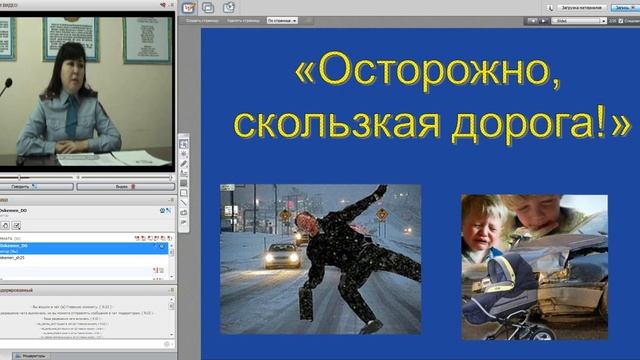Click the slipping man on icy road photo
The width and height of the screenshot is (640, 360).
320,259
